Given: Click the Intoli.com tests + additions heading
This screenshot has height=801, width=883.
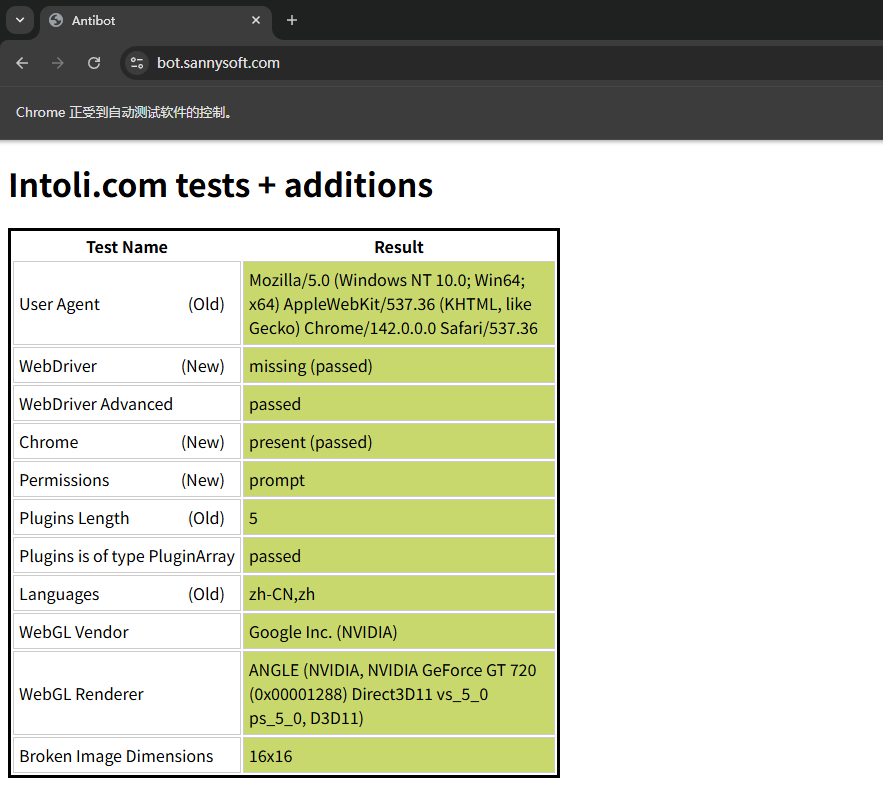Looking at the screenshot, I should tap(220, 185).
